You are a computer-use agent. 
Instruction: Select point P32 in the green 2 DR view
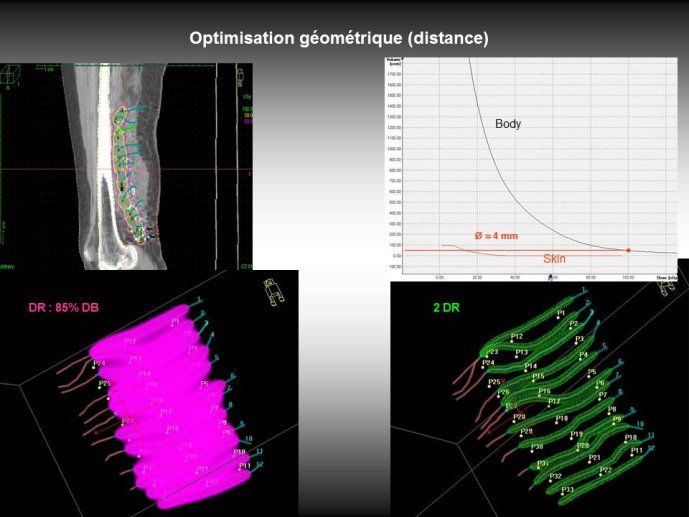(555, 476)
